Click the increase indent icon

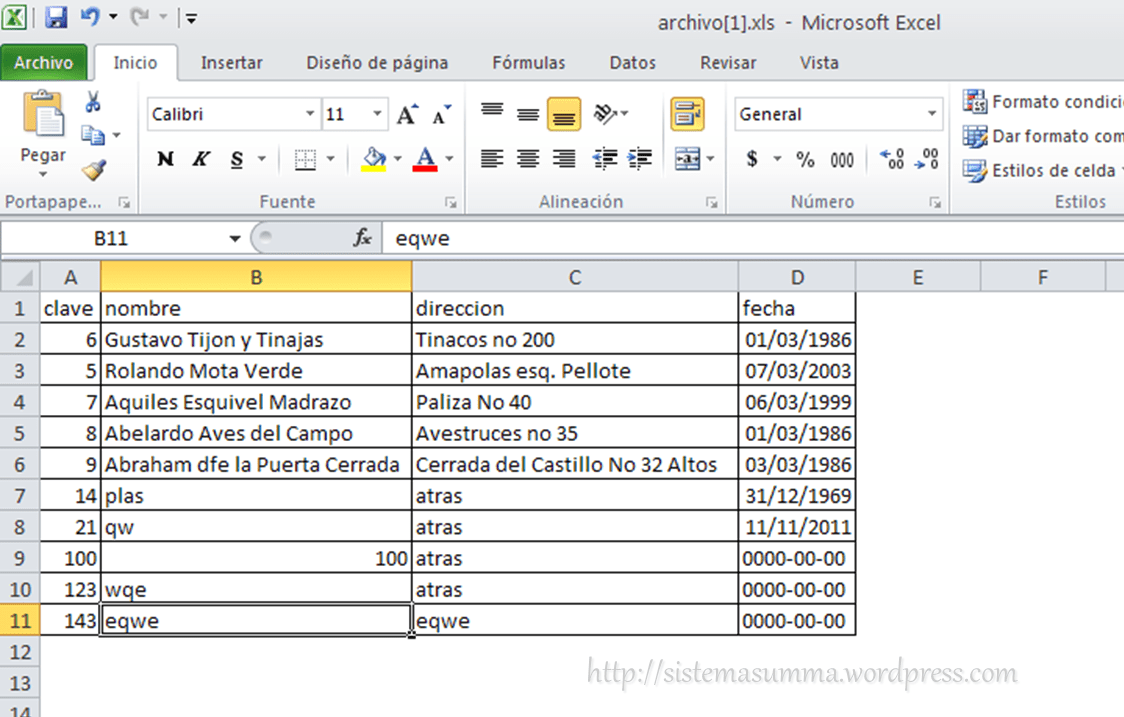click(x=639, y=159)
